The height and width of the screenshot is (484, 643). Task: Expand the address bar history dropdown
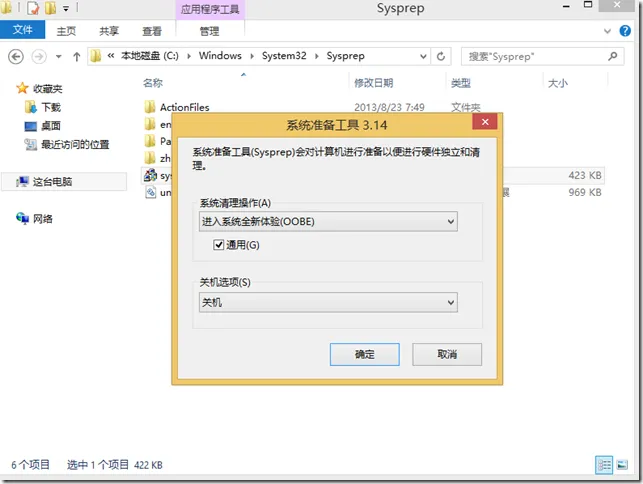(x=423, y=56)
